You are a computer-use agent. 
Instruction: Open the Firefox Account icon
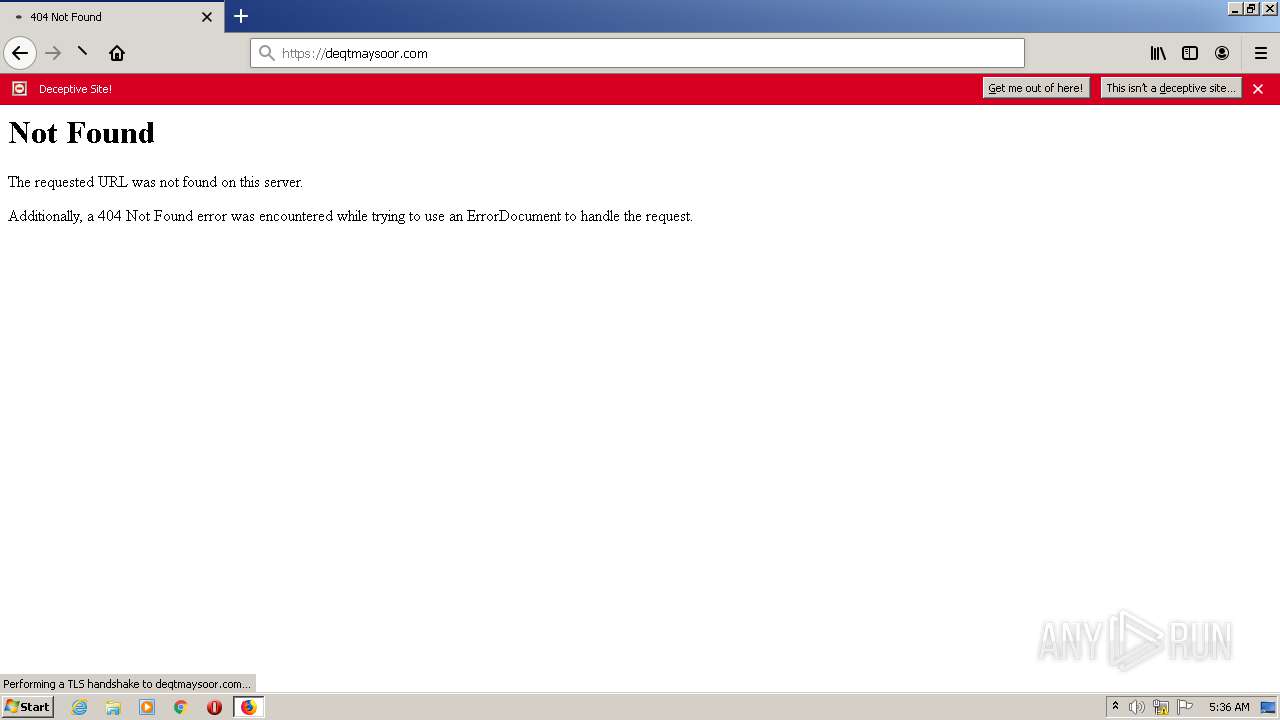click(1222, 53)
